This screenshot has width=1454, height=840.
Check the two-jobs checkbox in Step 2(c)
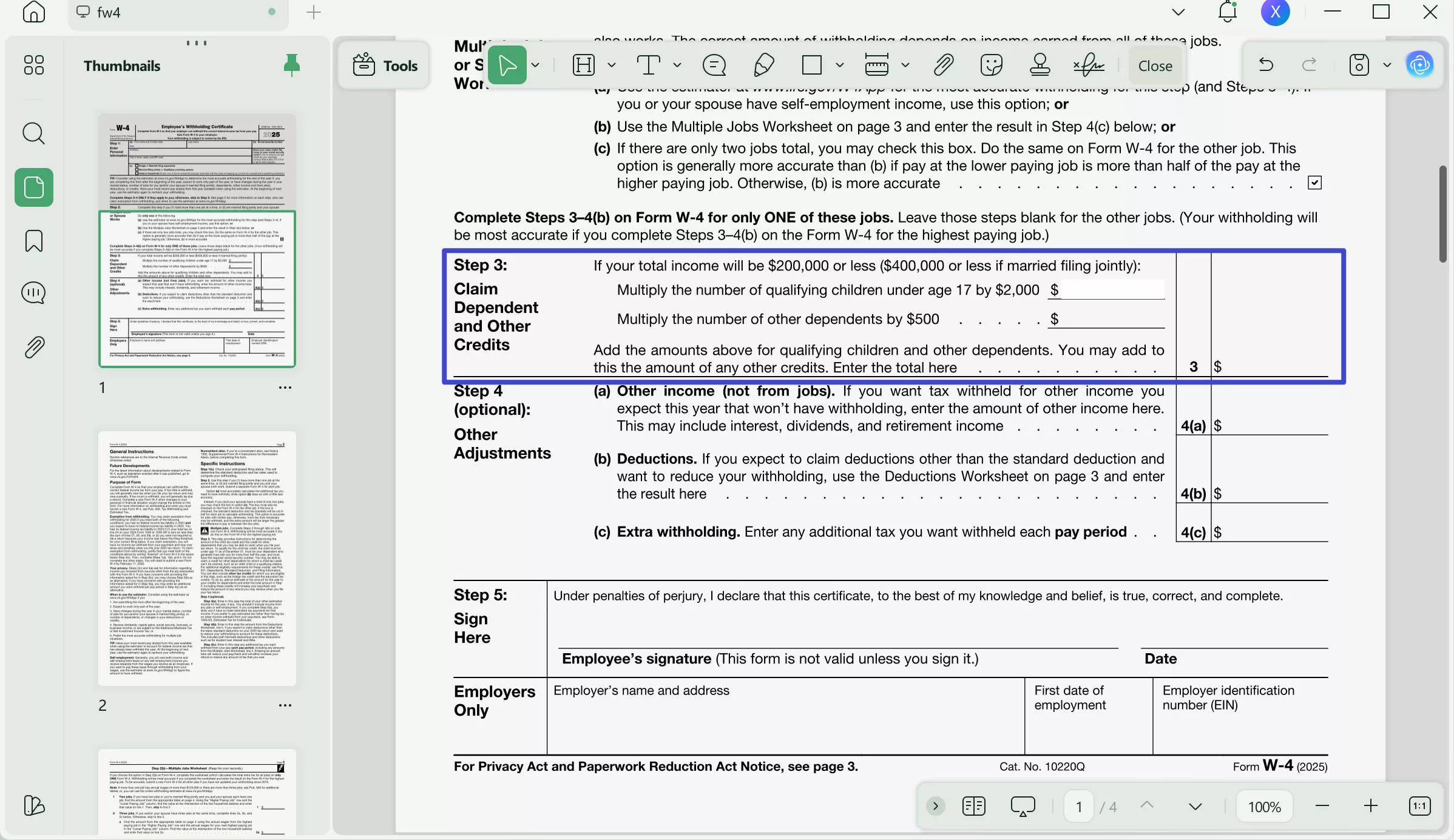[1315, 182]
